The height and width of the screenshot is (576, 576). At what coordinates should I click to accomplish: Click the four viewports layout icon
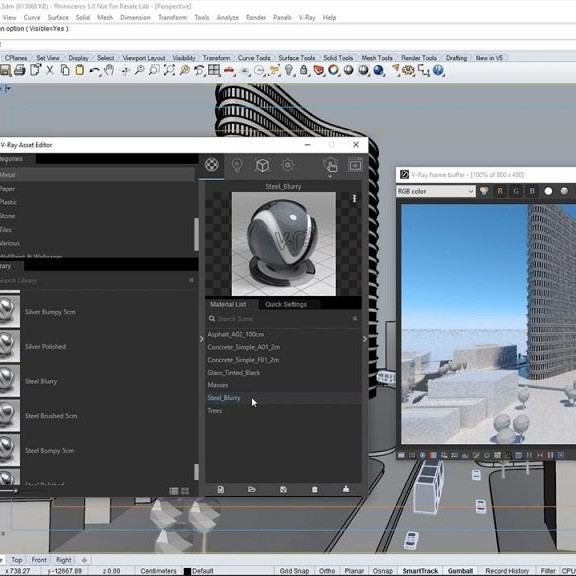pyautogui.click(x=214, y=70)
